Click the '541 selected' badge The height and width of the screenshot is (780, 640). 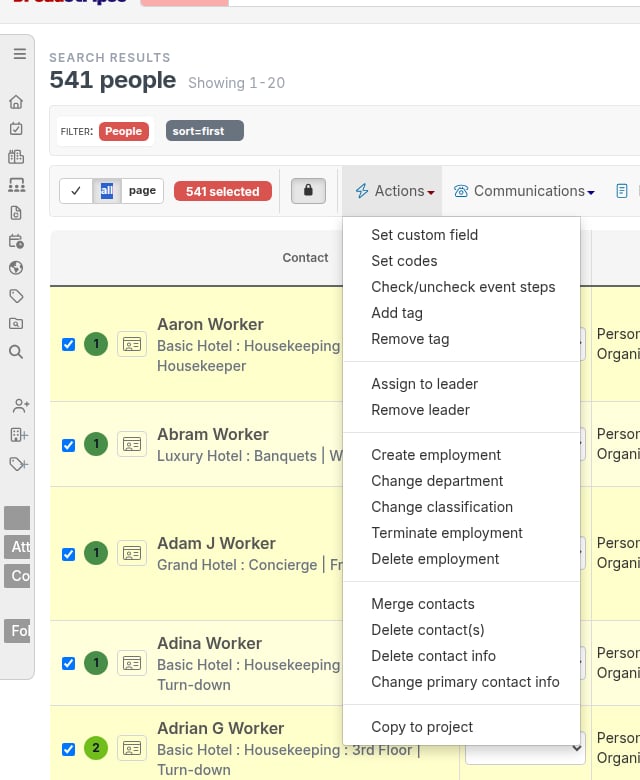(x=223, y=192)
